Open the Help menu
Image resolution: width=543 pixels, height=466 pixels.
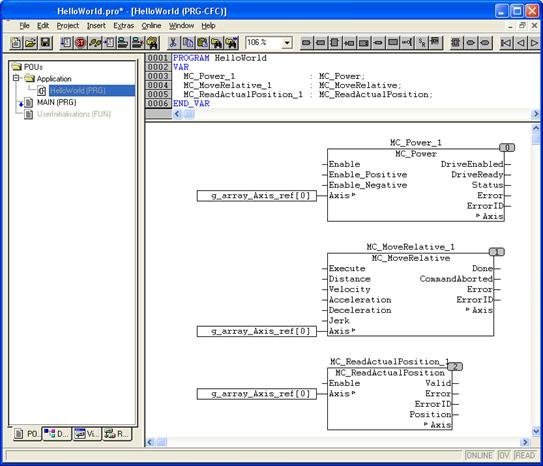[x=208, y=26]
